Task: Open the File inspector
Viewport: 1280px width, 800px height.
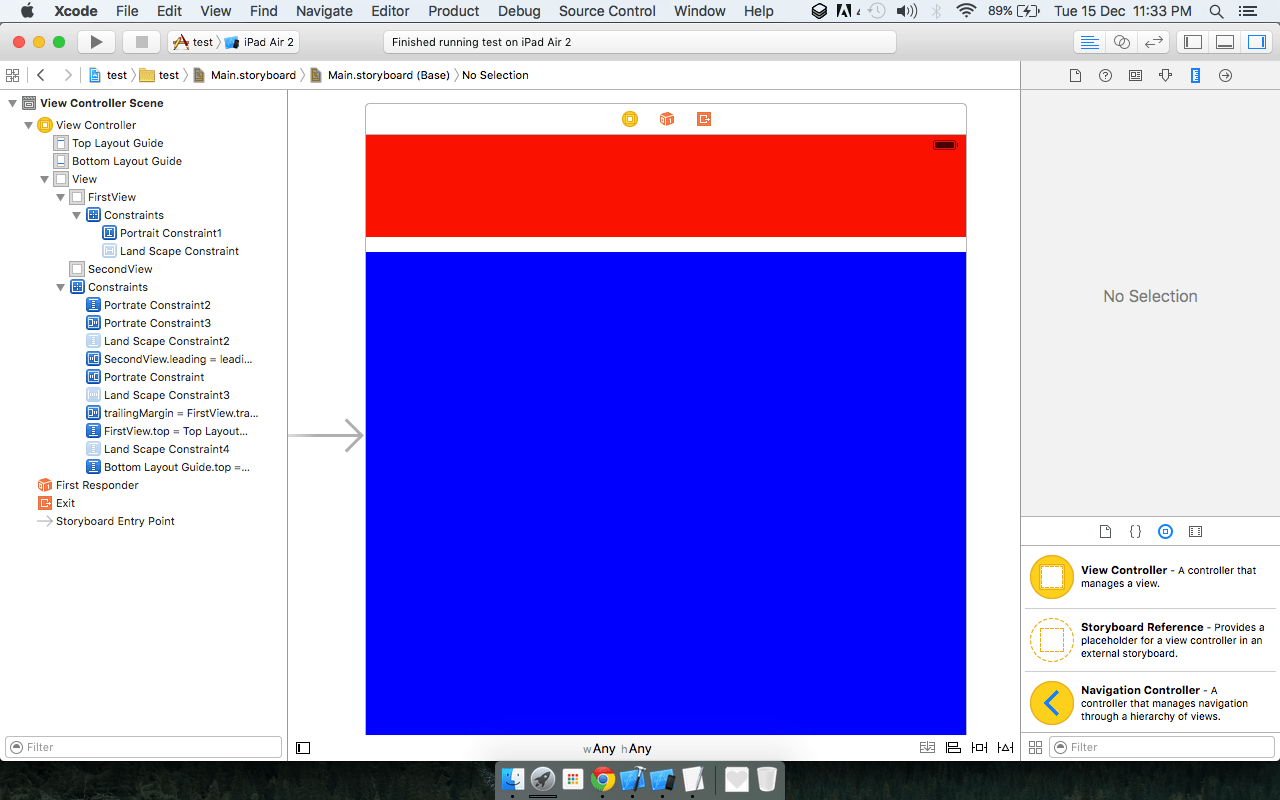Action: coord(1076,76)
